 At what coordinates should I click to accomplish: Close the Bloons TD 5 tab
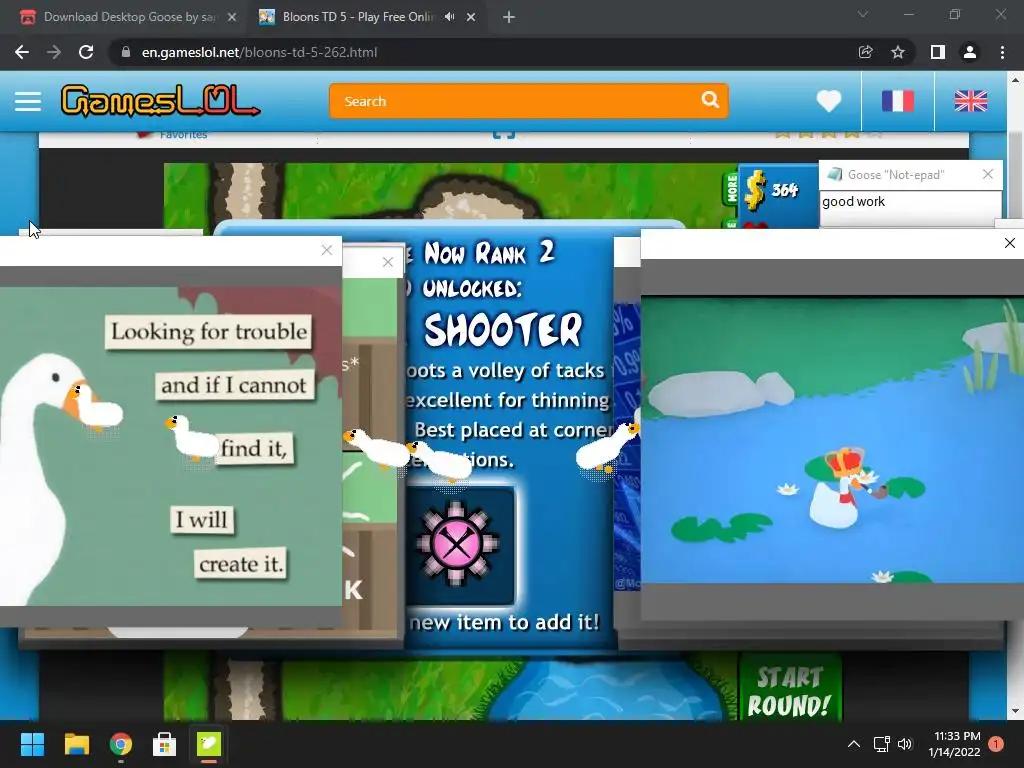471,17
